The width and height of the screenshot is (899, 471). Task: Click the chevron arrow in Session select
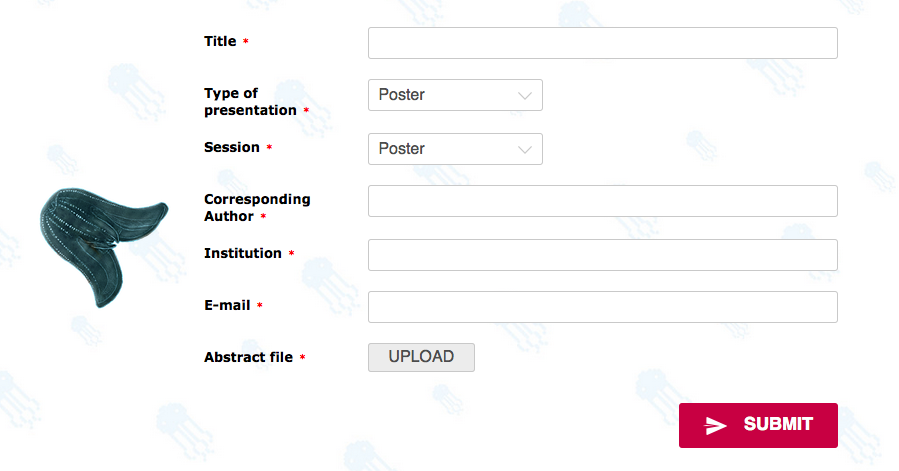(x=525, y=150)
